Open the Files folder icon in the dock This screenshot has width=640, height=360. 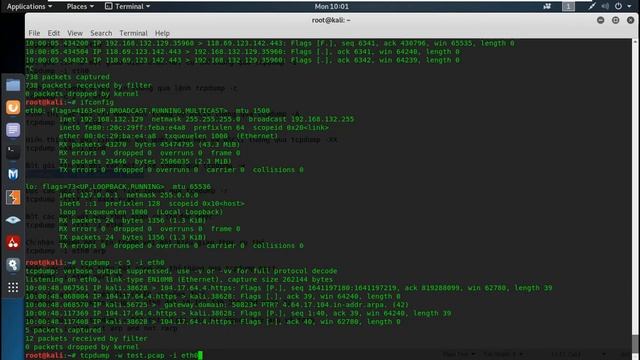point(13,85)
